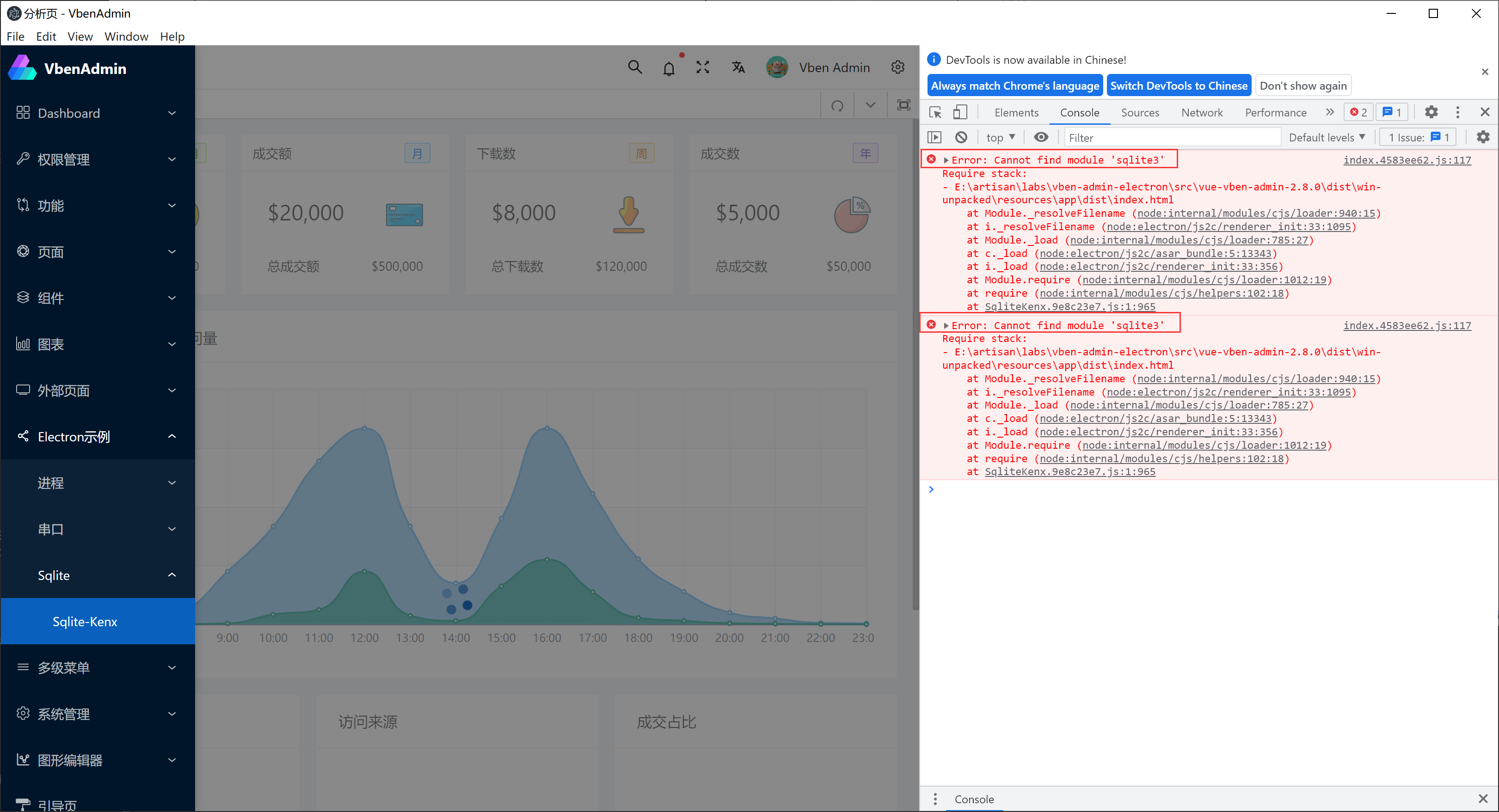Click the tab refresh icon
The height and width of the screenshot is (812, 1499).
tap(837, 105)
